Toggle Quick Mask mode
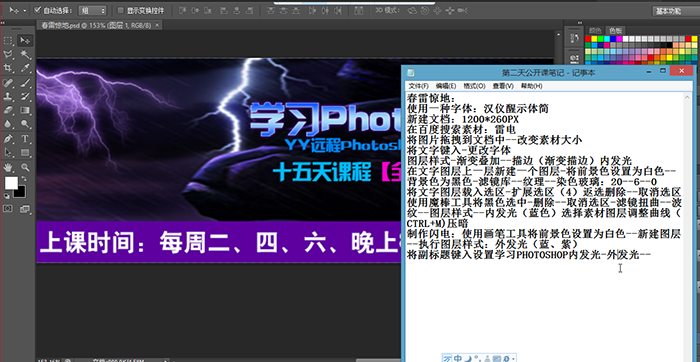The width and height of the screenshot is (700, 362). (x=8, y=208)
